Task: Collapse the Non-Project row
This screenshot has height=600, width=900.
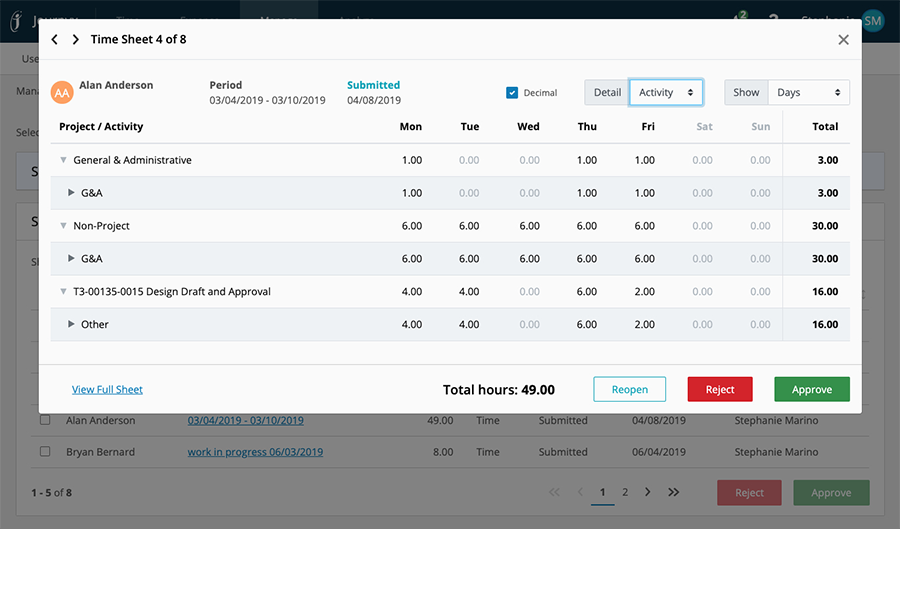Action: (x=64, y=226)
